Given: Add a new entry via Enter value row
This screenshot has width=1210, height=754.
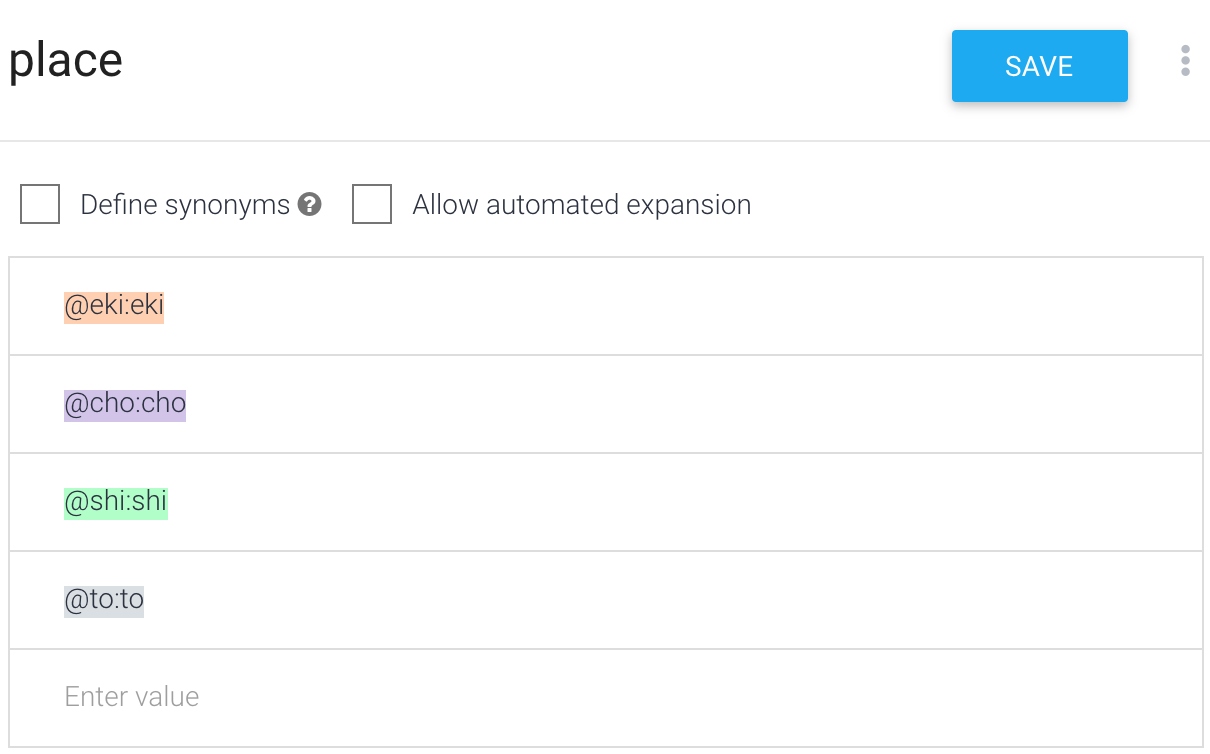Looking at the screenshot, I should (x=606, y=697).
